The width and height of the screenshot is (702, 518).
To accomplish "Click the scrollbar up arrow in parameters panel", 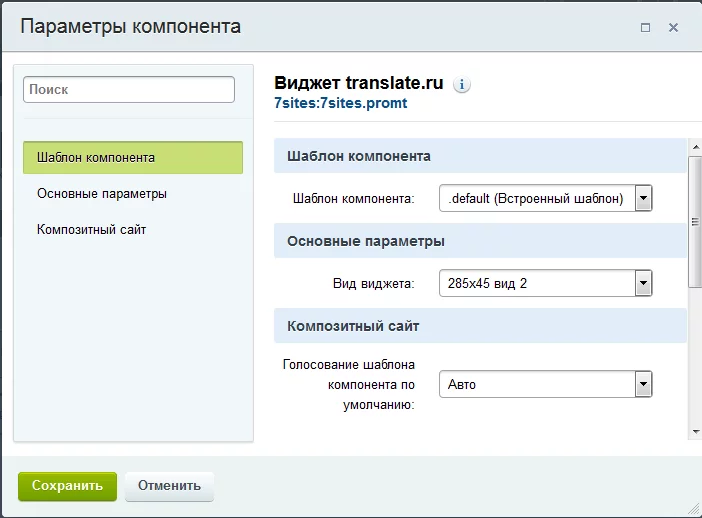I will (694, 146).
